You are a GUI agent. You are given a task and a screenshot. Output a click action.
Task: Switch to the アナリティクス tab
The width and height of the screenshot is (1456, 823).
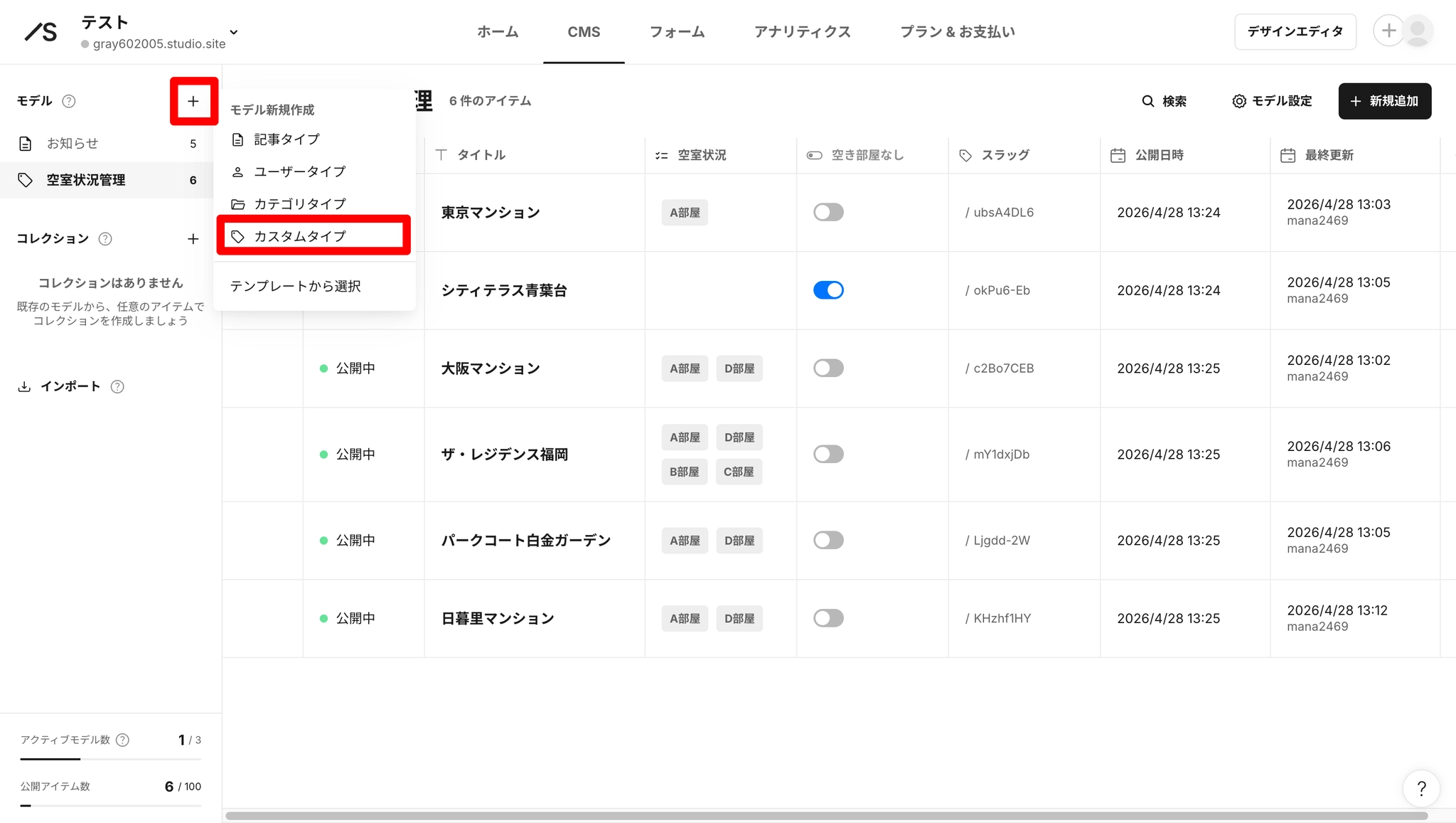(x=802, y=32)
